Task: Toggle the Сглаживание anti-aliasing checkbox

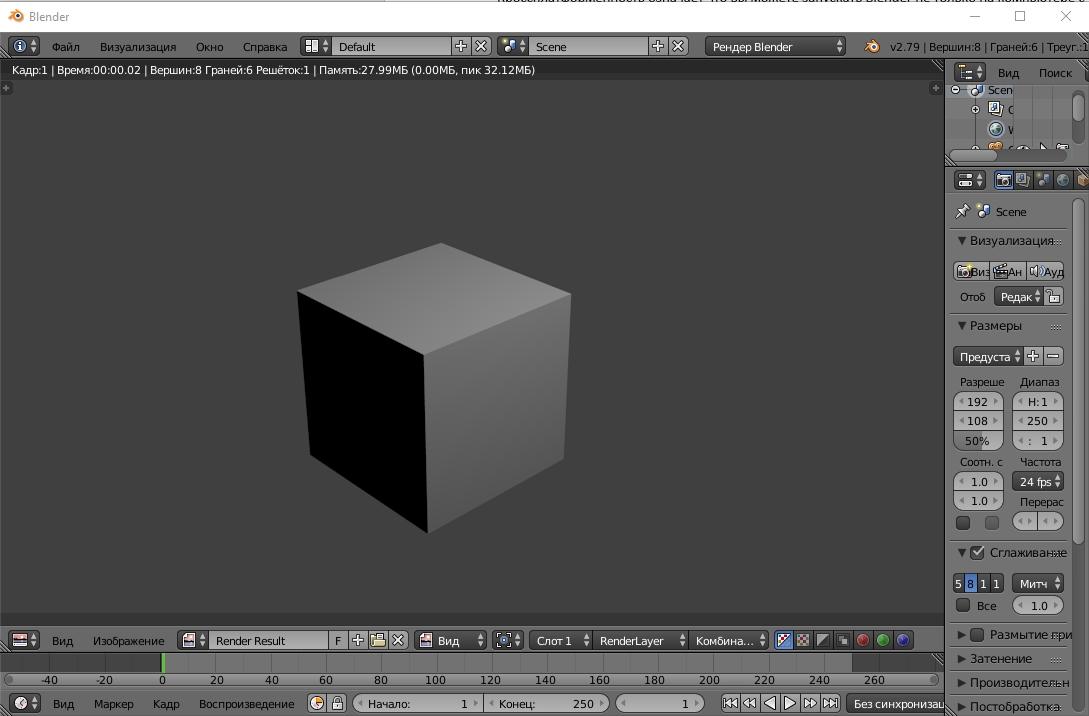Action: tap(978, 553)
